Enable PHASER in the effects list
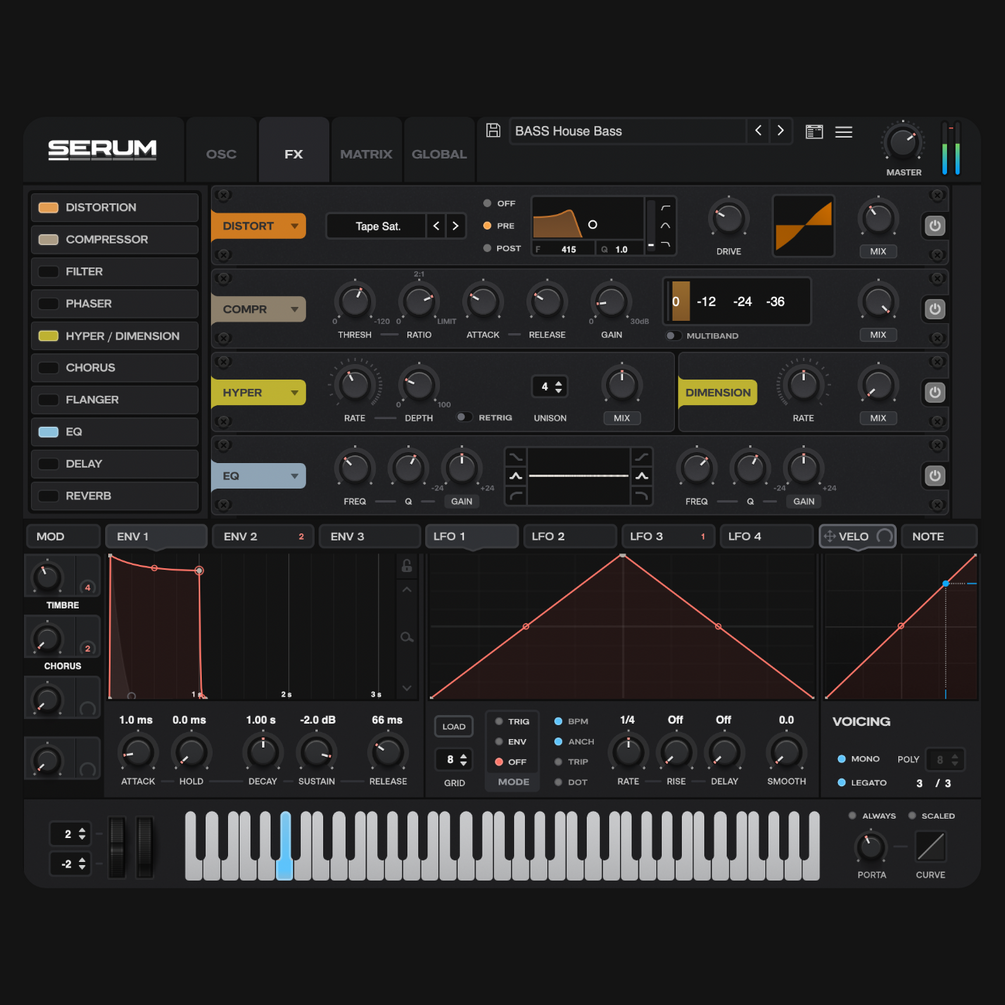The image size is (1005, 1005). coord(115,303)
